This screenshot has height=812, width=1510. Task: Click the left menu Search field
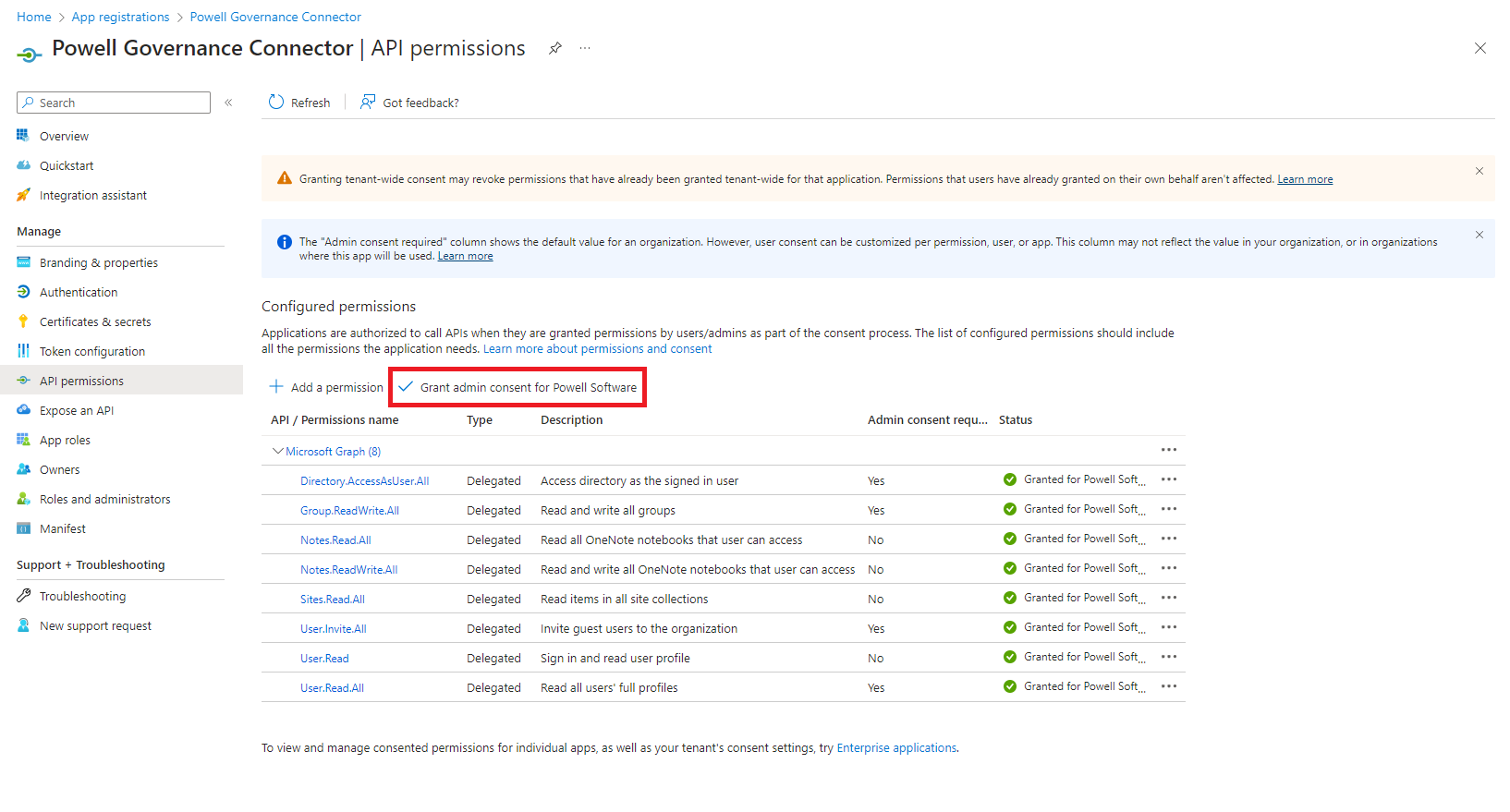click(x=114, y=103)
